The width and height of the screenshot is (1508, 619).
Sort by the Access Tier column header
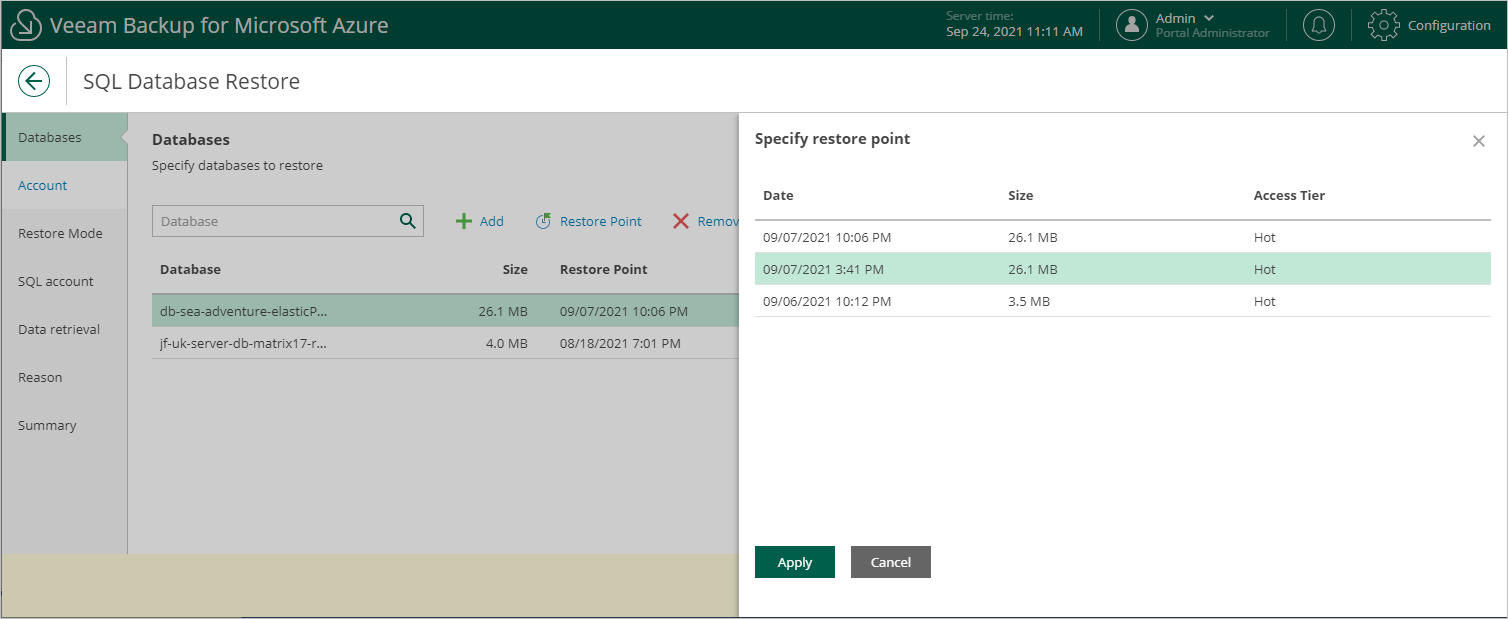[1289, 195]
